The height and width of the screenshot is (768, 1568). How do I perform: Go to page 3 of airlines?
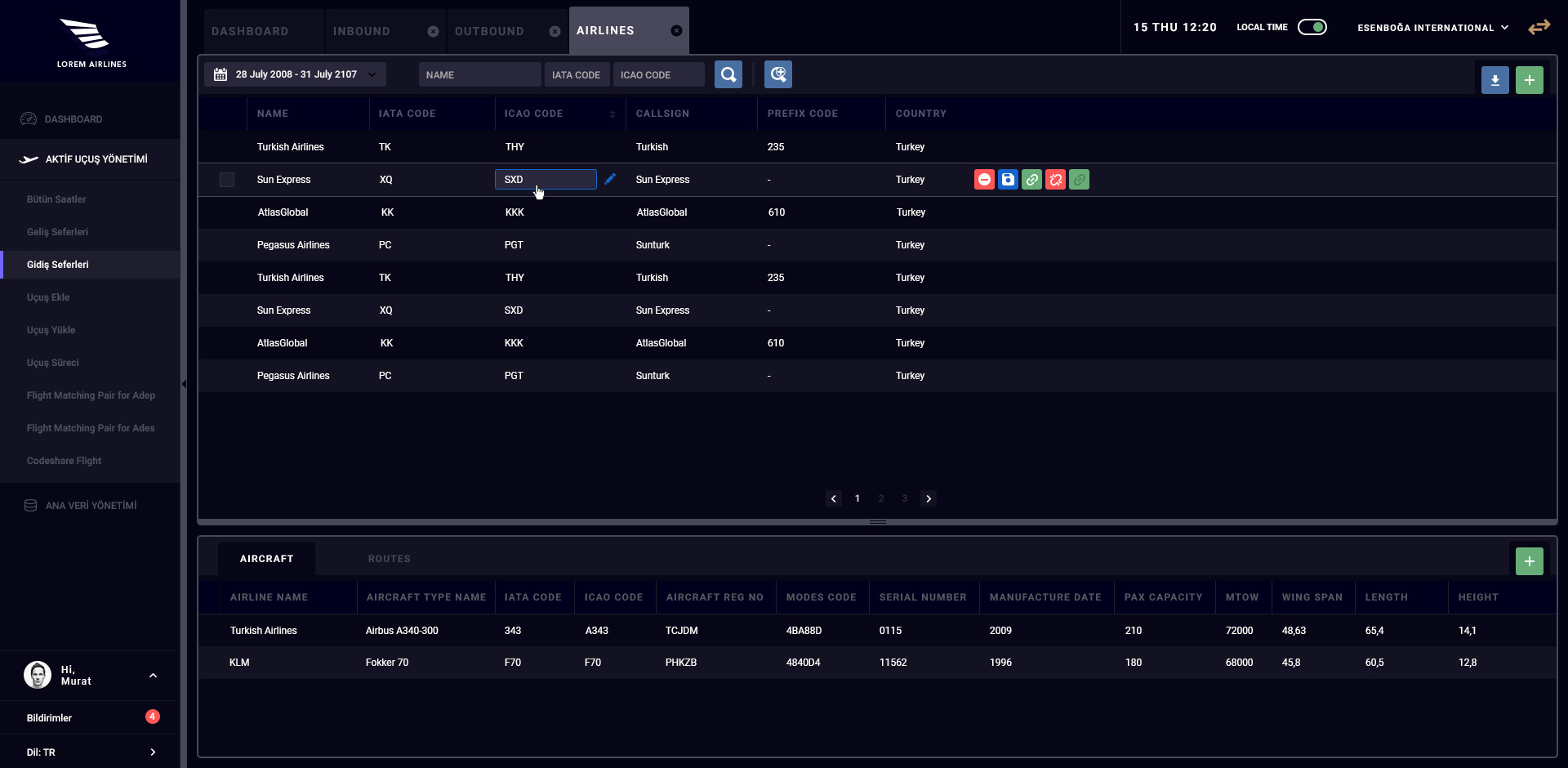[905, 498]
